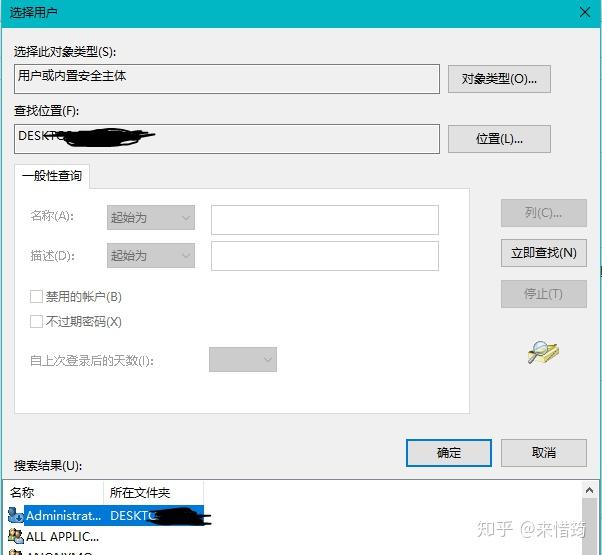602x555 pixels.
Task: Confirm with the 确定 button
Action: 449,453
